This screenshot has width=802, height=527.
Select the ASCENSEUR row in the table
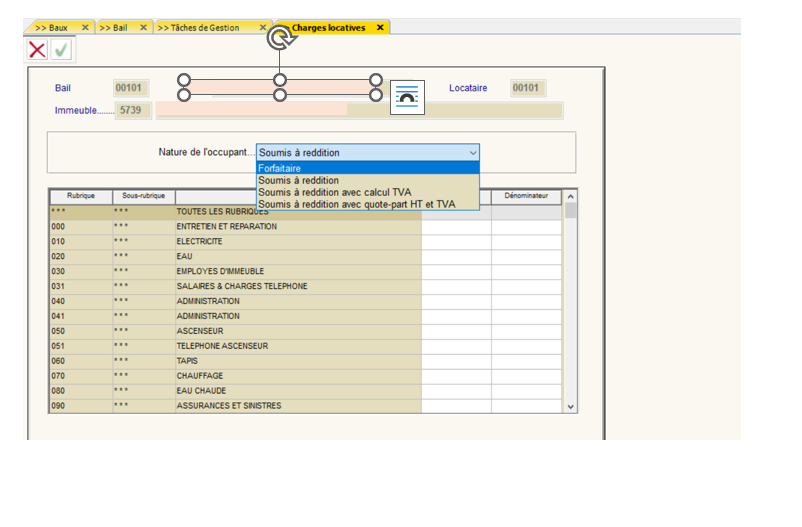[x=235, y=331]
